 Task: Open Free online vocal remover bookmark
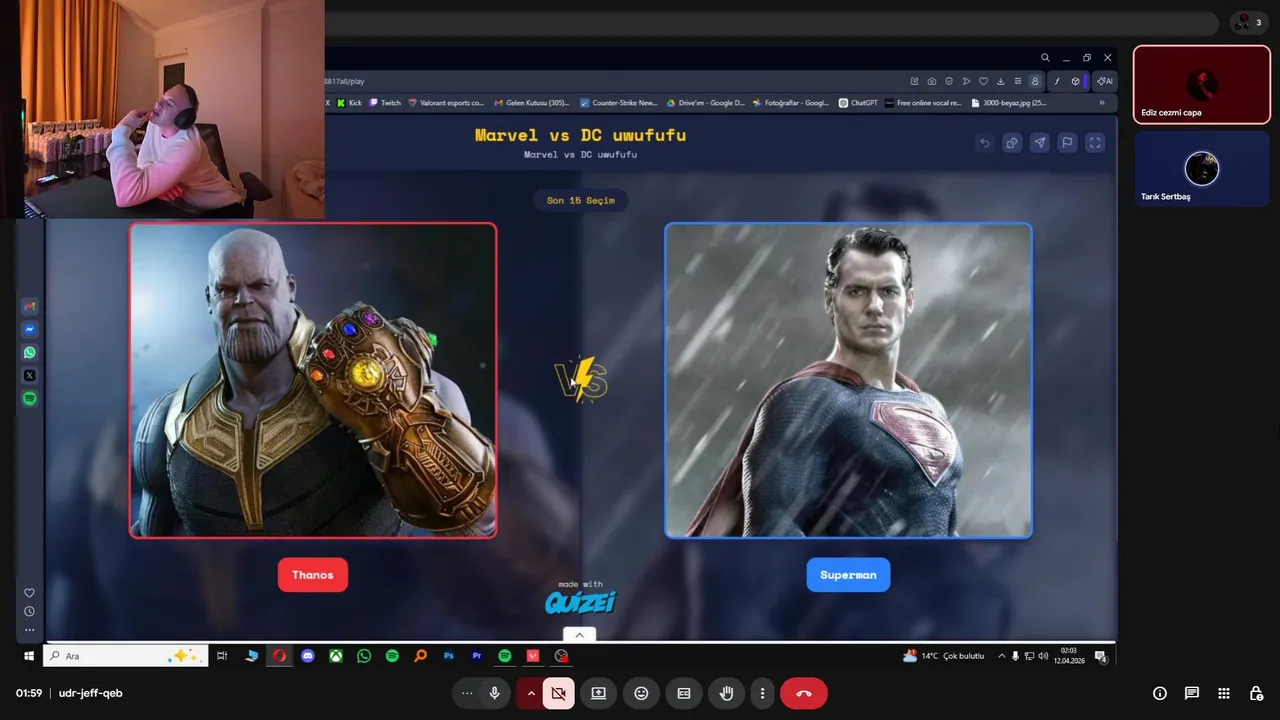[x=924, y=102]
